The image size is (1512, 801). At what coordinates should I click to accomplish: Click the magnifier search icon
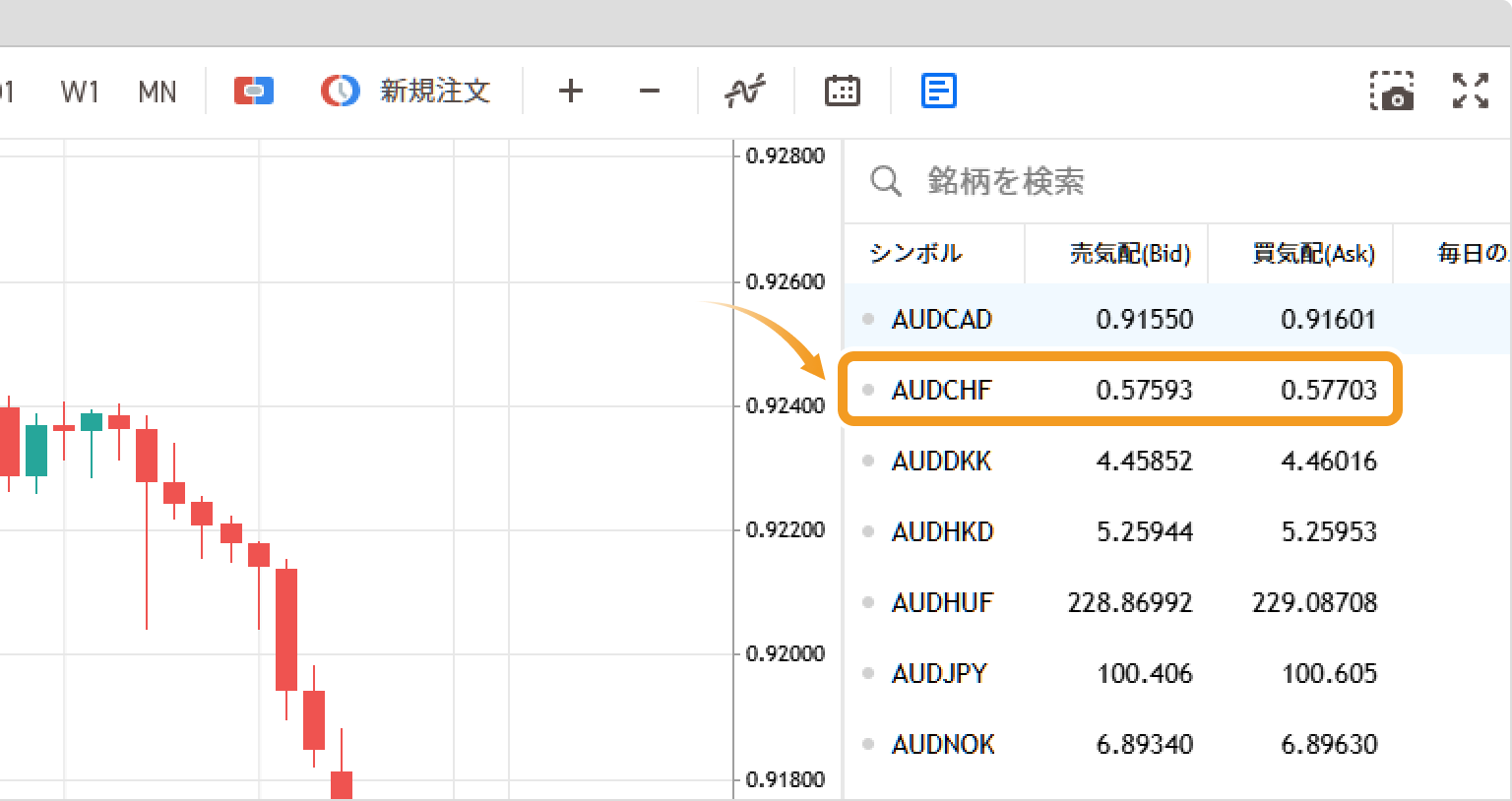point(886,181)
